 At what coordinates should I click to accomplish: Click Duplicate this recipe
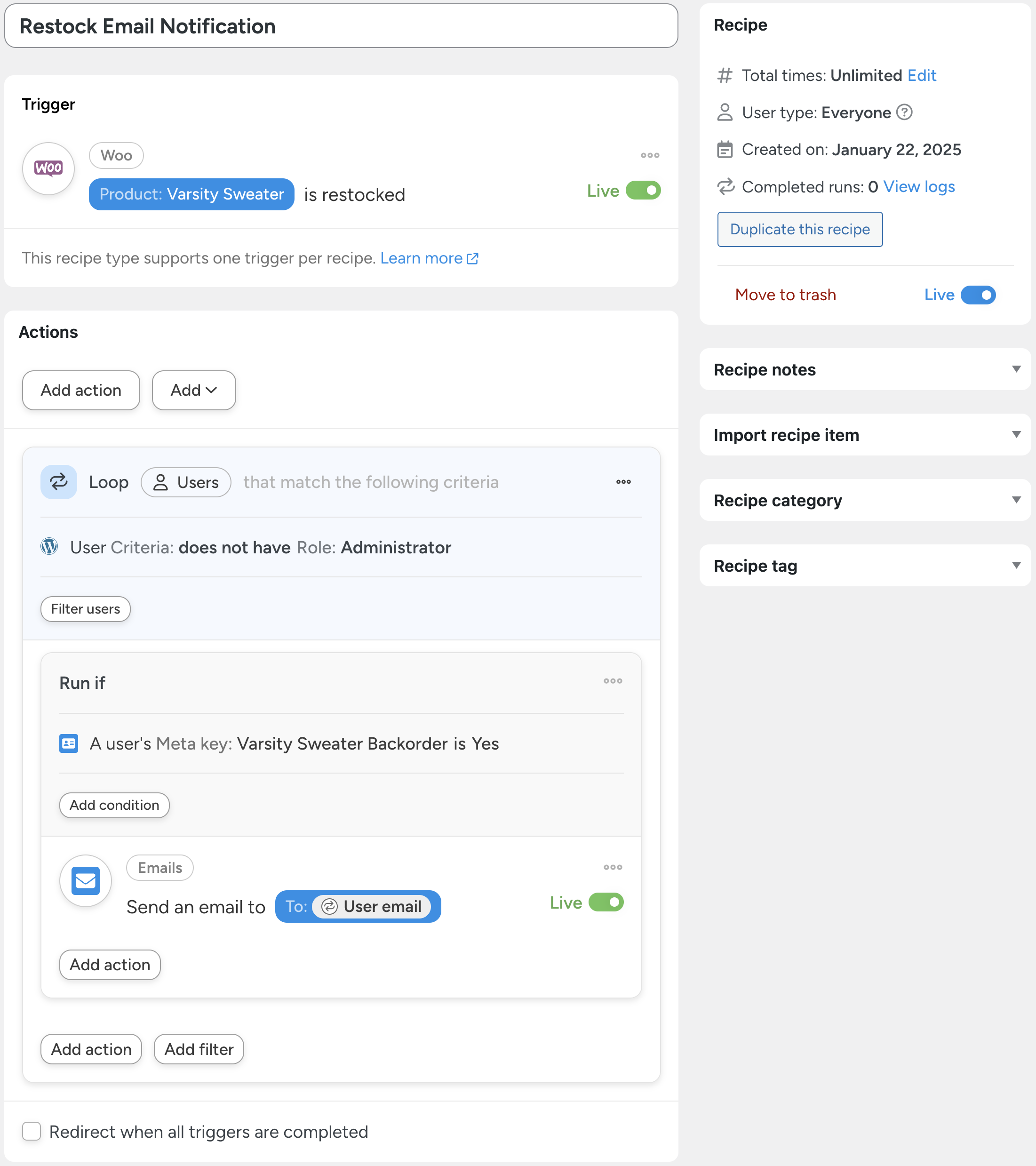pyautogui.click(x=799, y=229)
